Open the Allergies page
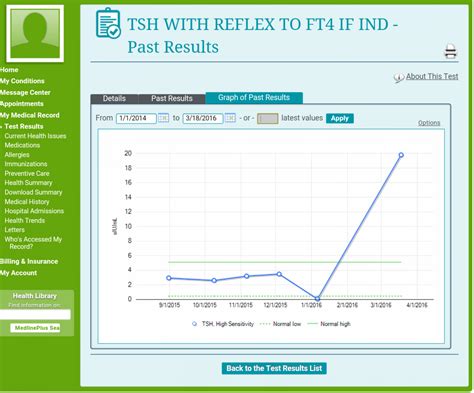This screenshot has height=393, width=474. point(17,155)
